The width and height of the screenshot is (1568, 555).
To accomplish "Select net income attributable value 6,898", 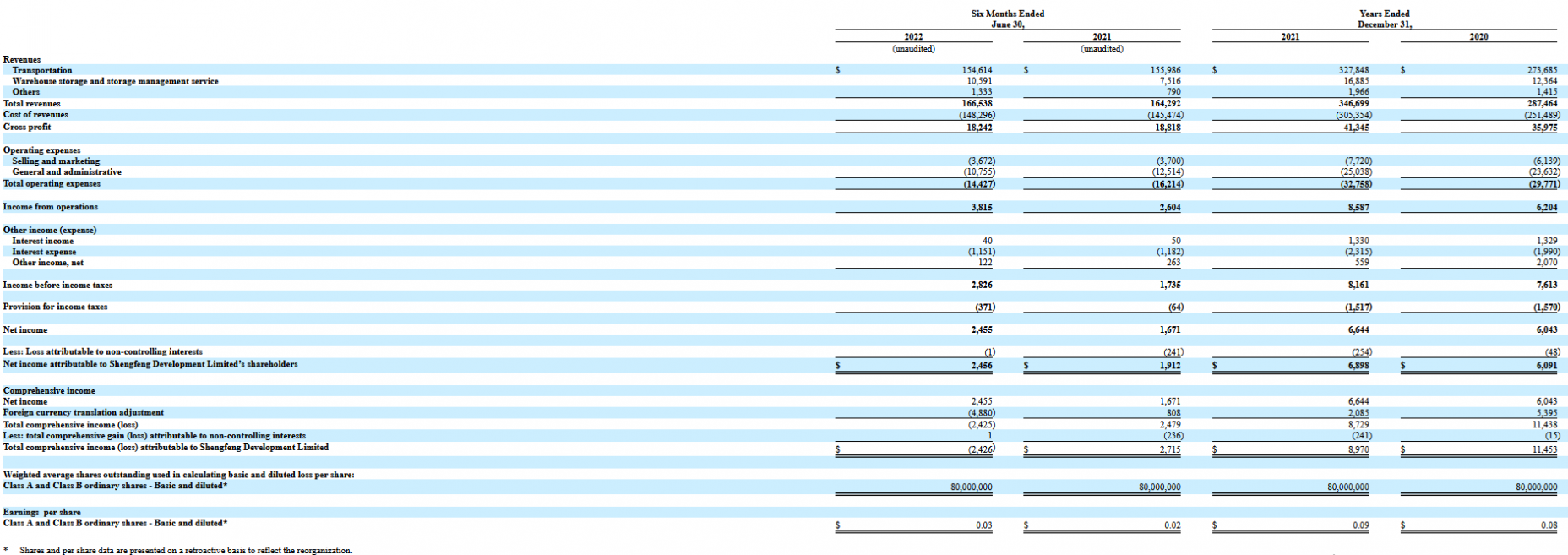I will coord(1359,366).
